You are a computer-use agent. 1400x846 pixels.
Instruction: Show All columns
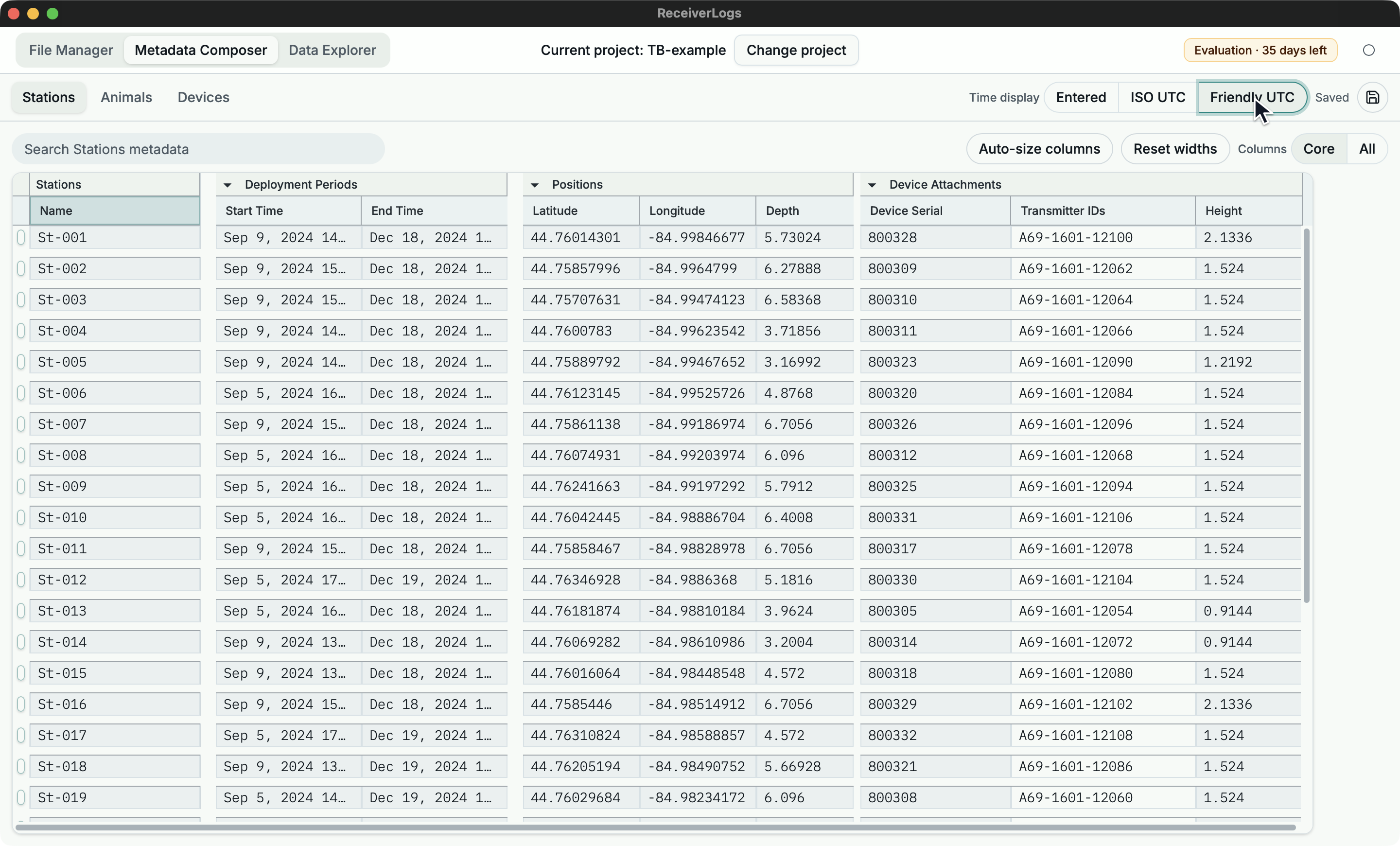pos(1366,149)
